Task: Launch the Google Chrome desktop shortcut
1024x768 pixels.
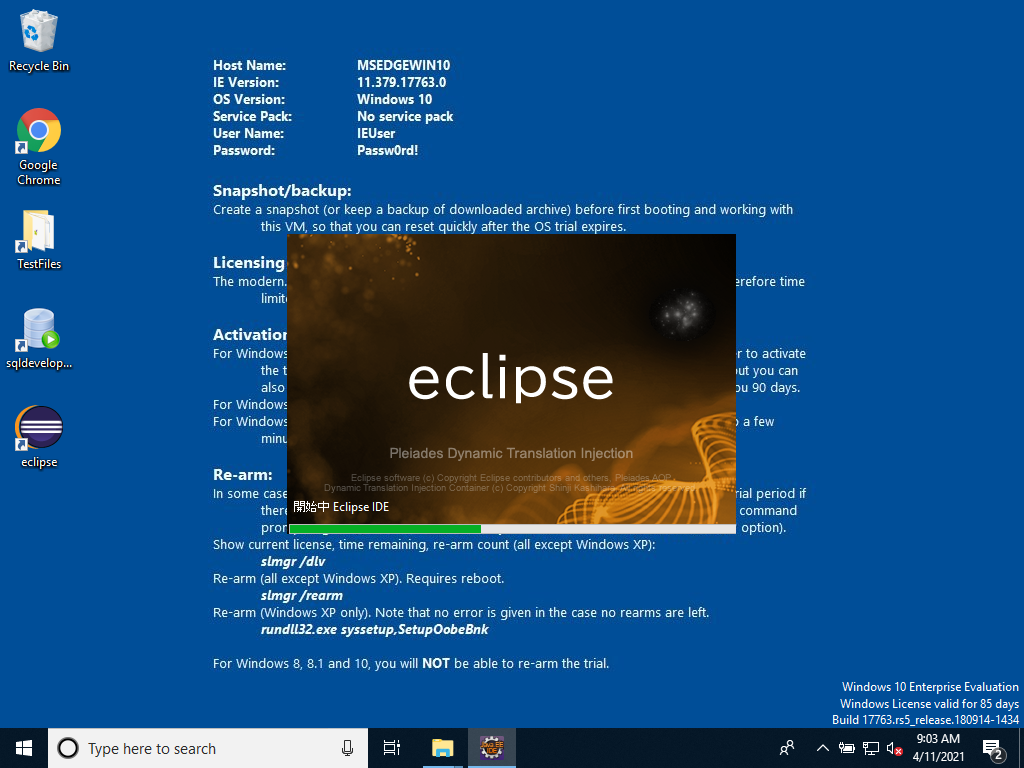Action: [x=39, y=147]
